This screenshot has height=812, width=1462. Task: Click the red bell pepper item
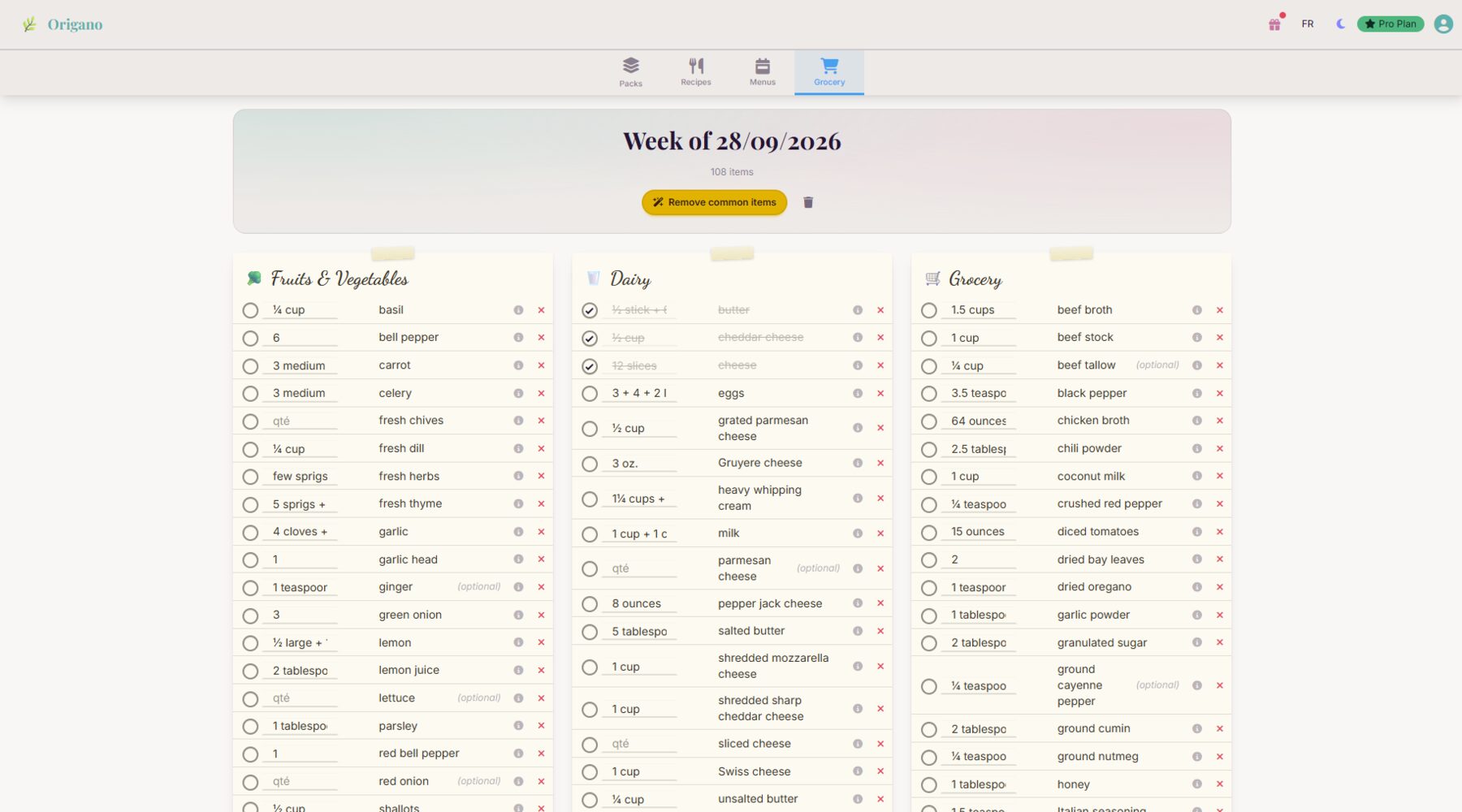coord(418,754)
